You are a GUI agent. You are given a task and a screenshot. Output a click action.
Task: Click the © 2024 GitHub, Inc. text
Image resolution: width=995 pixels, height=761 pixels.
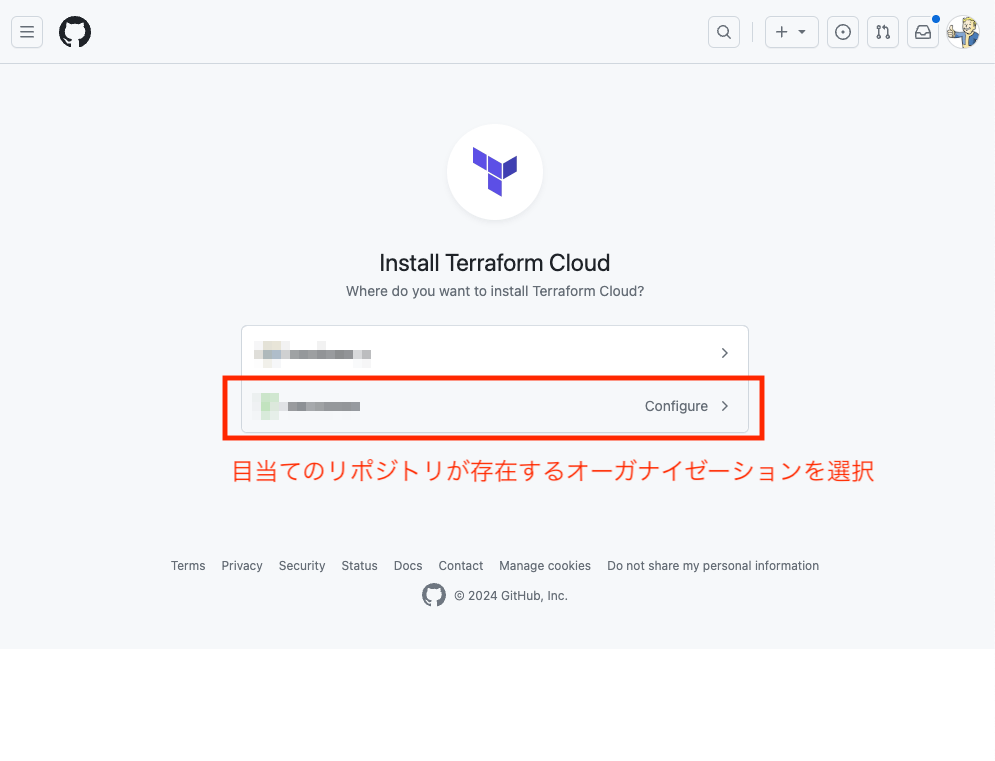[511, 596]
